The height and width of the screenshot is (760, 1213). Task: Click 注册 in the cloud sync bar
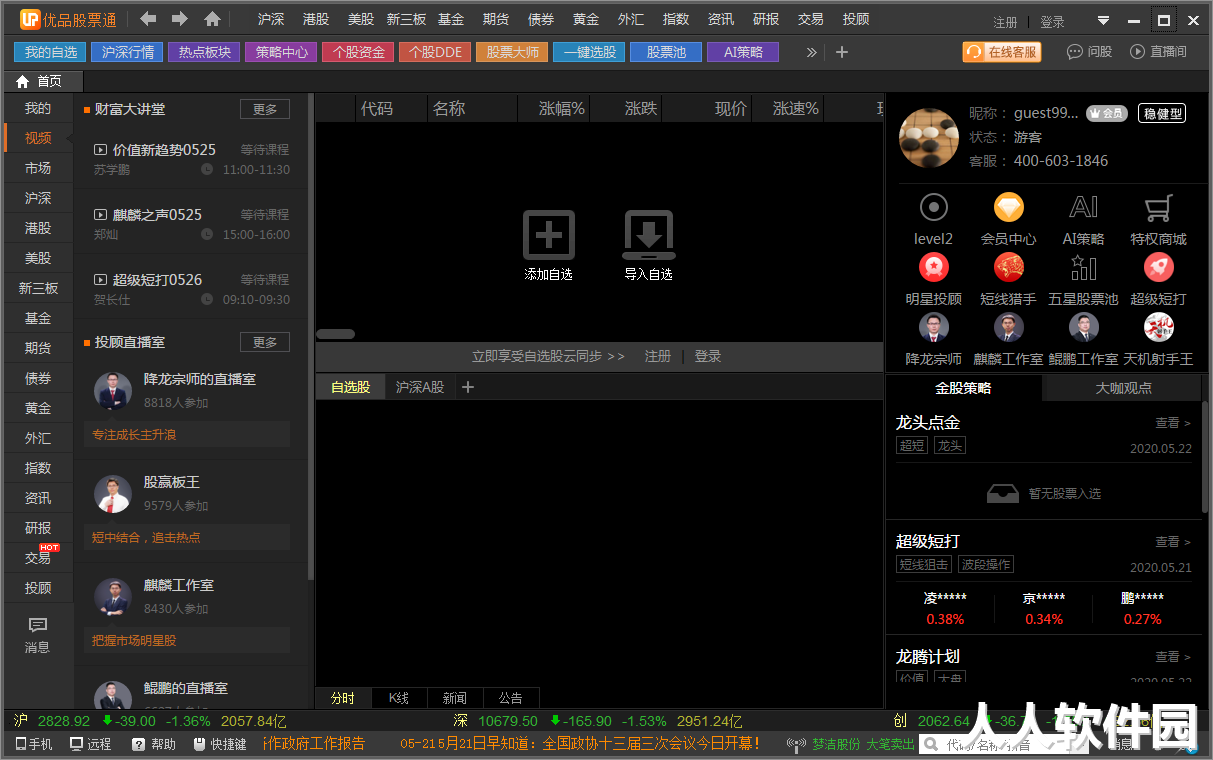(658, 356)
